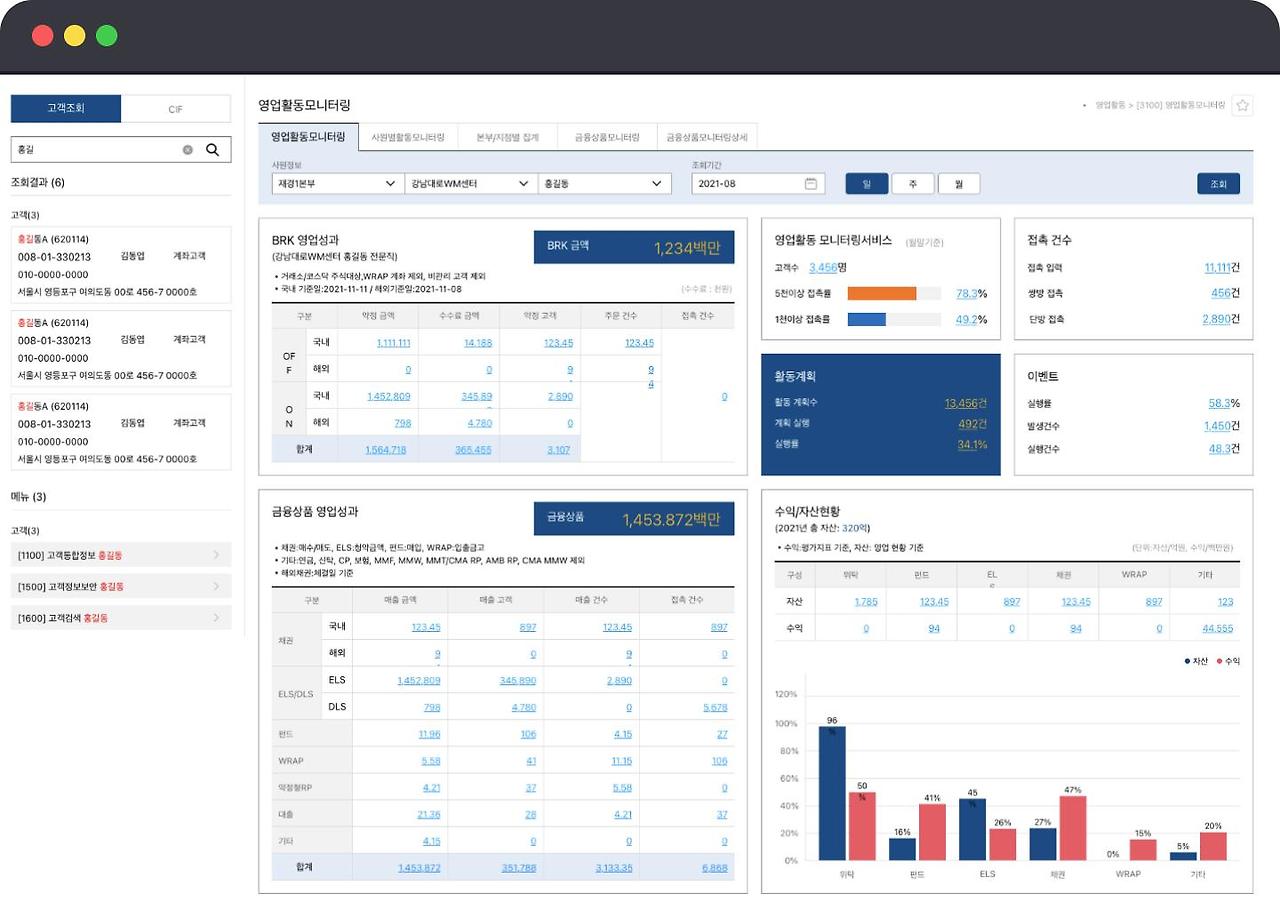Click the 11.96 펀드 매출 금액
Image resolution: width=1280 pixels, height=910 pixels.
(429, 734)
